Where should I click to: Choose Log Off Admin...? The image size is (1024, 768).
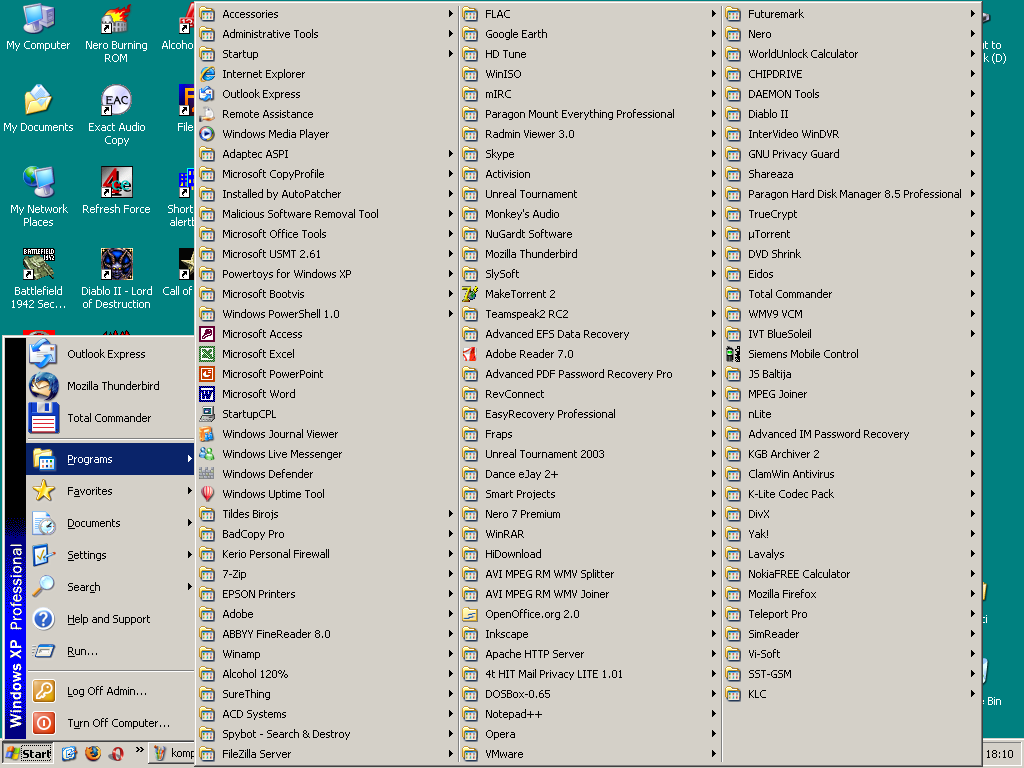coord(111,691)
